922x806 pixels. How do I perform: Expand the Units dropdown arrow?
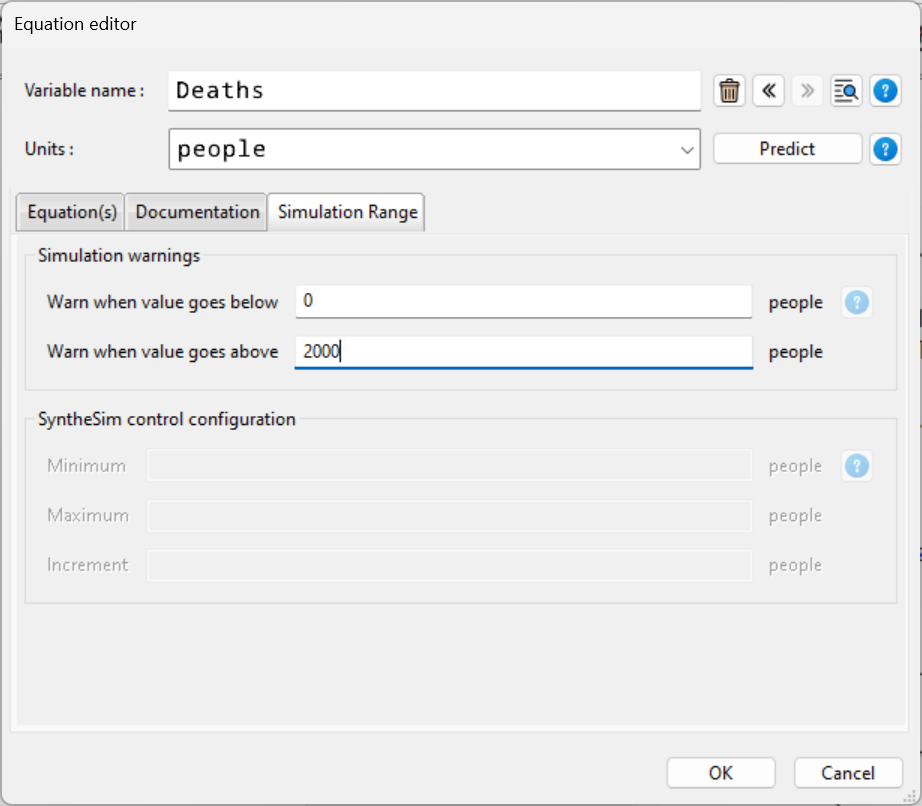pyautogui.click(x=687, y=150)
